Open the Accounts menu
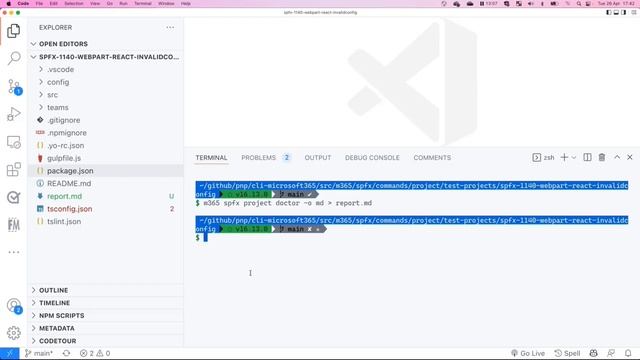640x360 pixels. (x=13, y=305)
